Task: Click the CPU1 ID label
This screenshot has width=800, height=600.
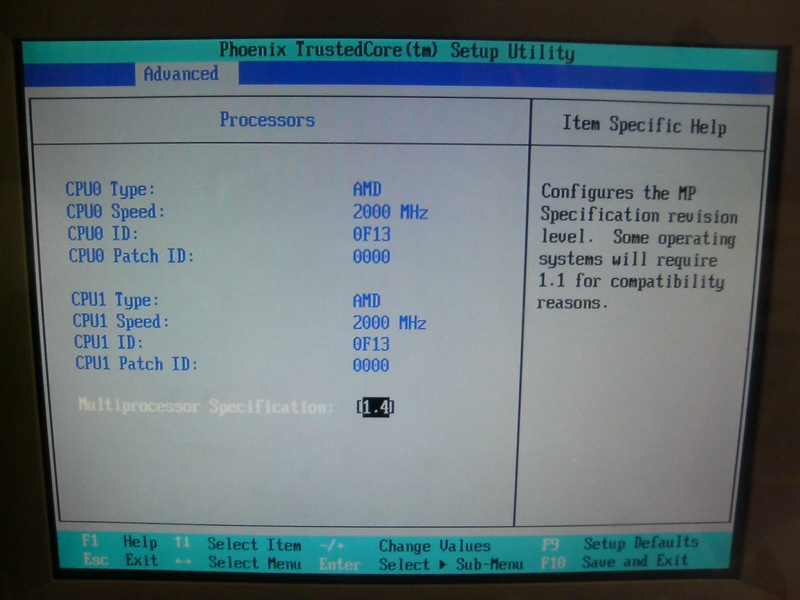Action: coord(108,342)
